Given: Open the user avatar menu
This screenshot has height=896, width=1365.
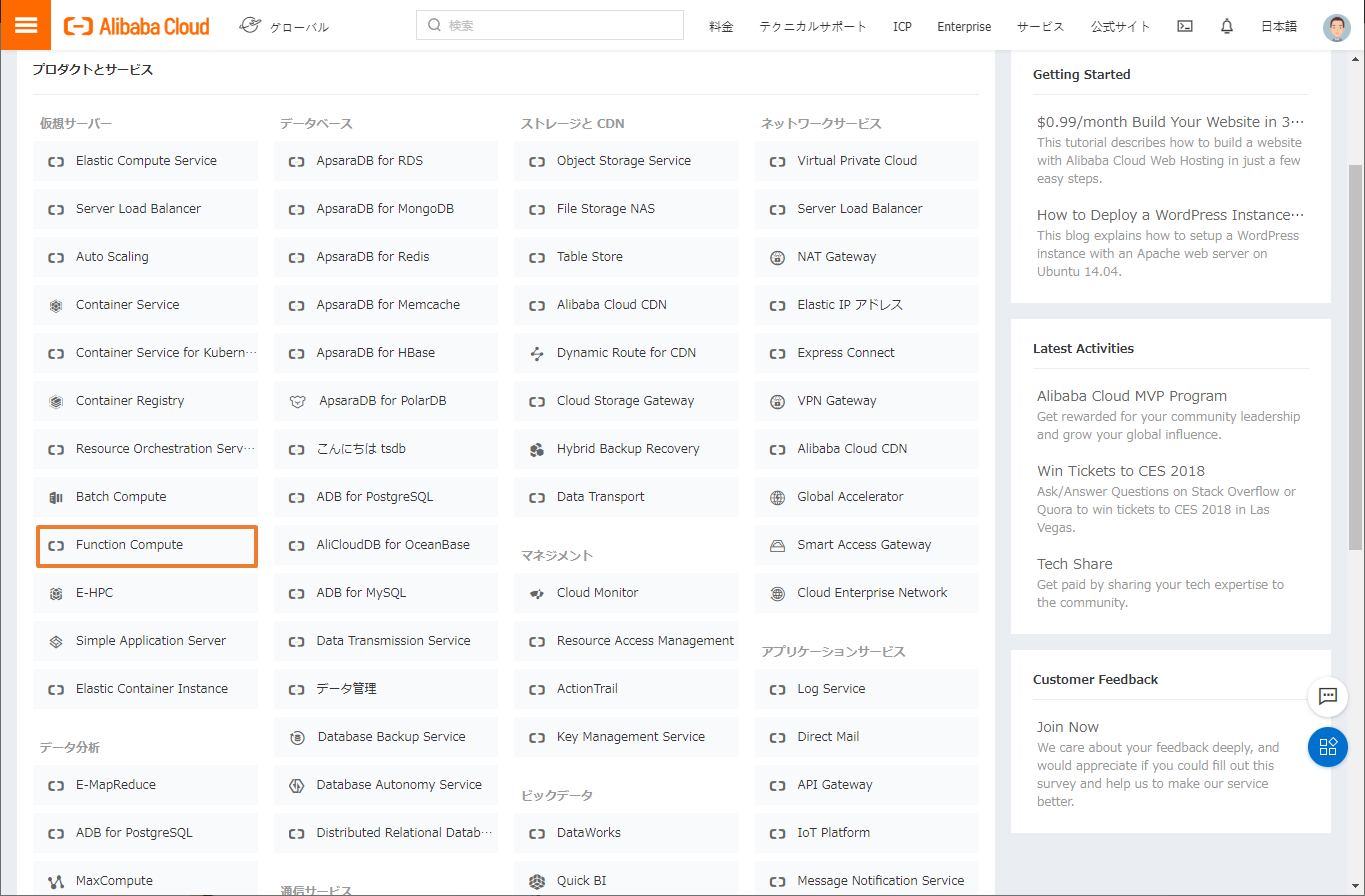Looking at the screenshot, I should [x=1336, y=27].
